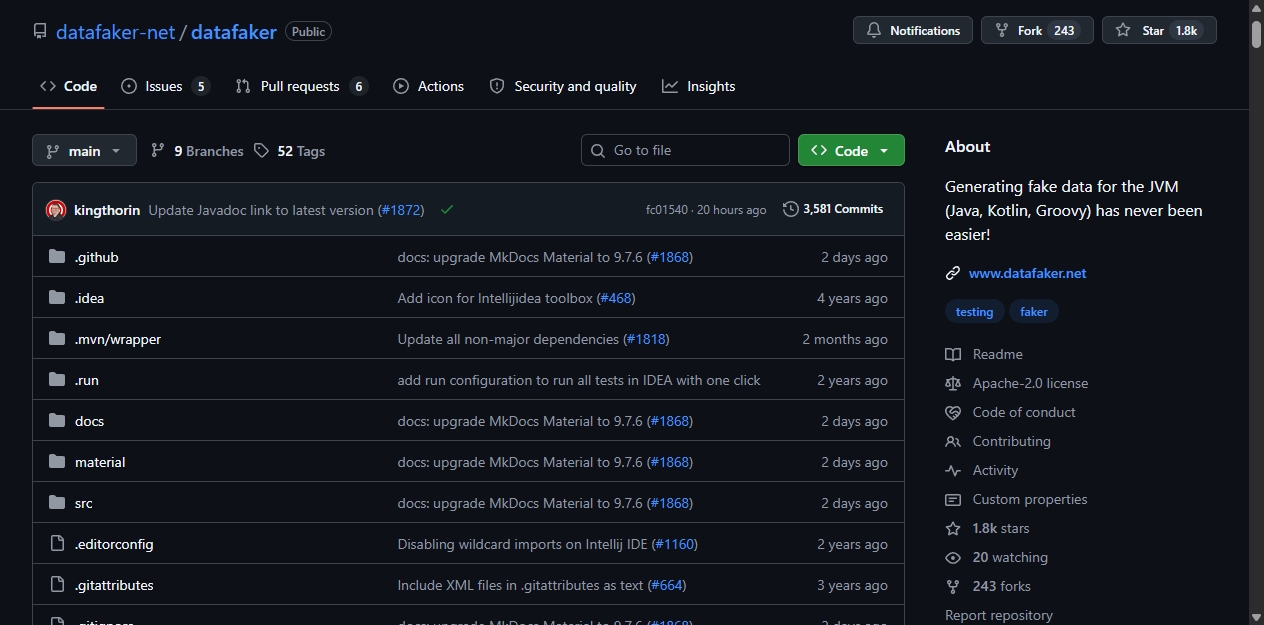Click the .idea folder icon
This screenshot has width=1264, height=625.
[x=57, y=298]
